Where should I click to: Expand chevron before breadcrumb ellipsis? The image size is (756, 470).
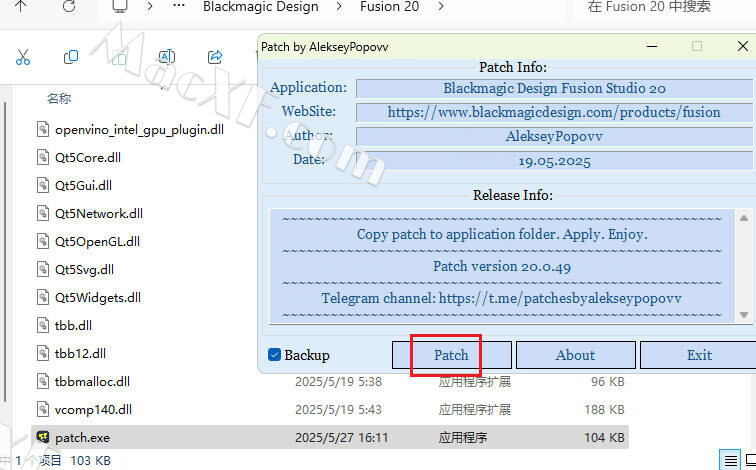click(x=150, y=7)
